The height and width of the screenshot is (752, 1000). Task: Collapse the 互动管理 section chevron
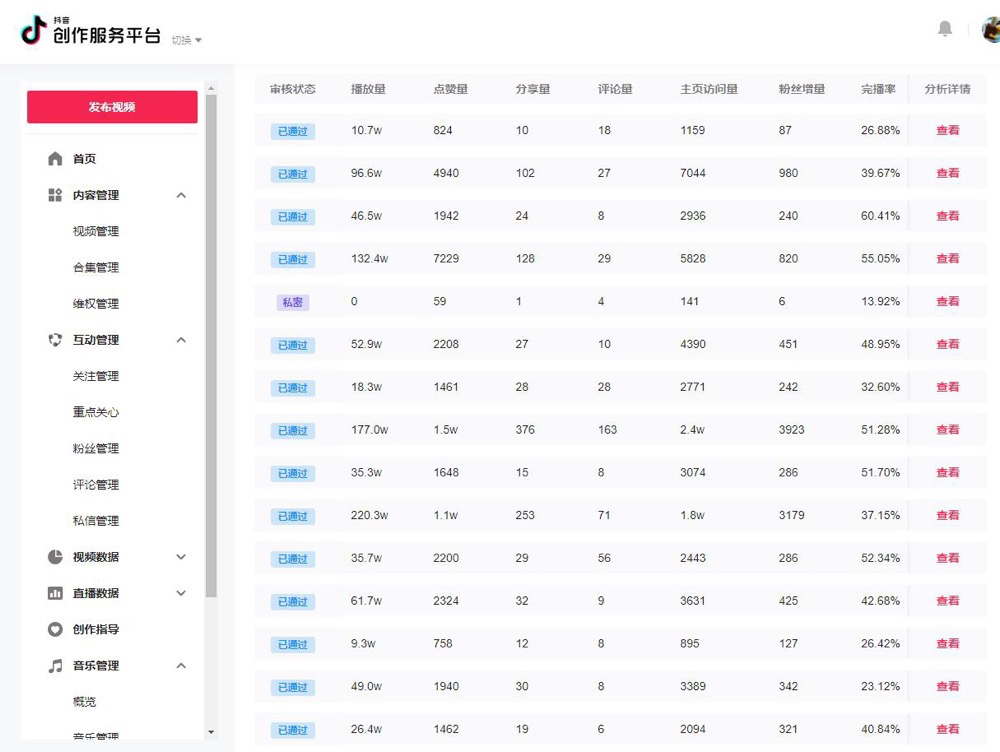click(181, 340)
